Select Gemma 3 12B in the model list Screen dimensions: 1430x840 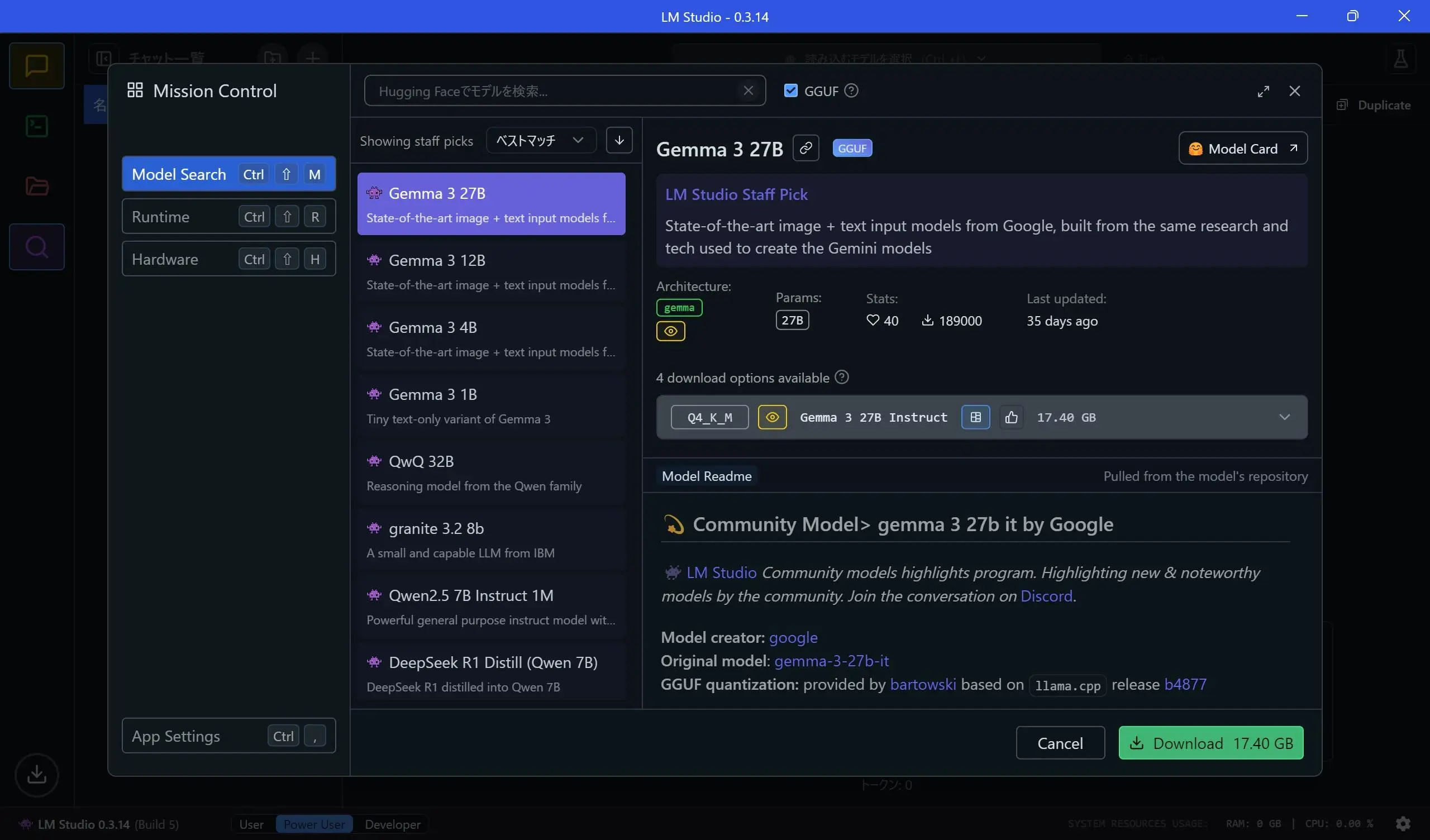click(492, 271)
